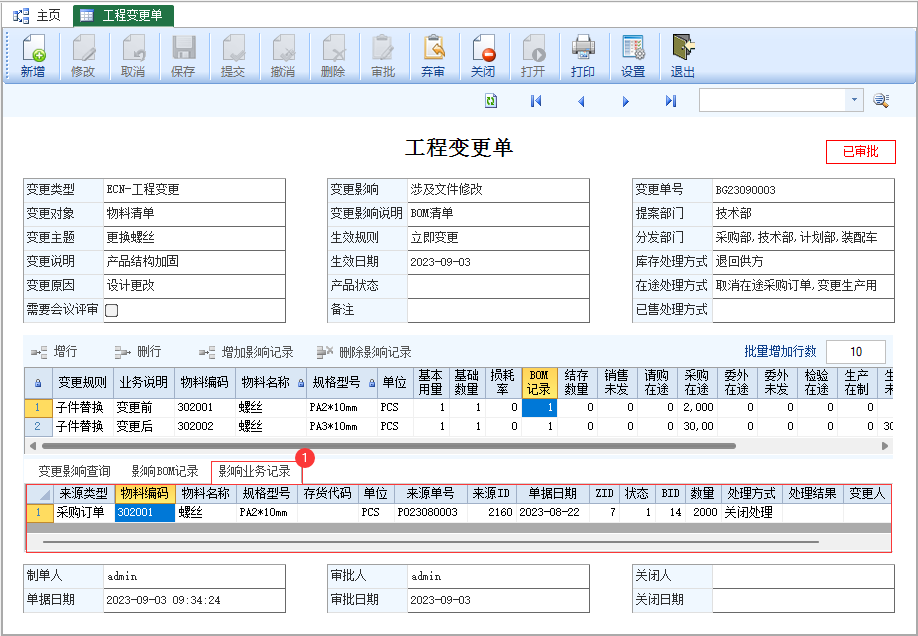Click the batch row count field

855,351
